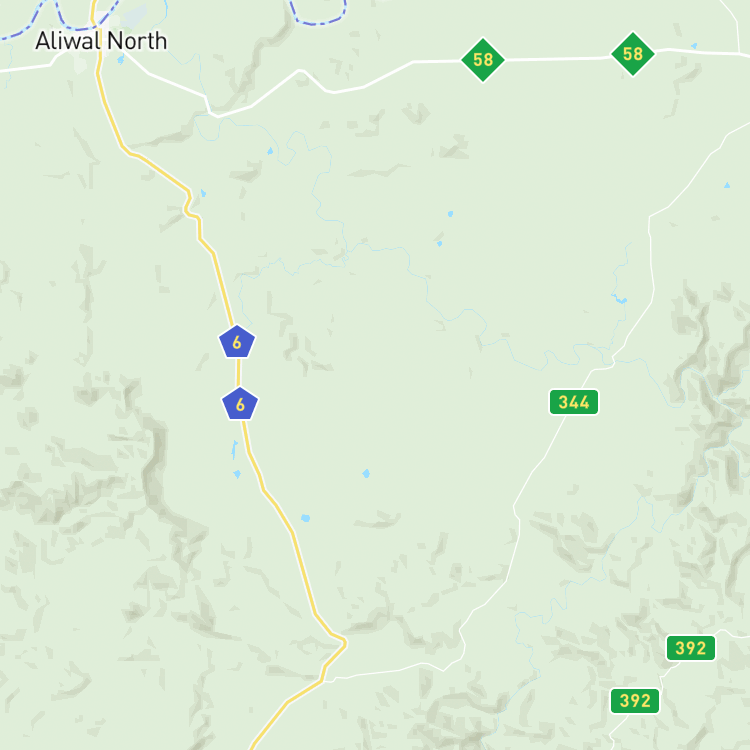Select the eastern route 58 diamond shield
Viewport: 750px width, 750px height.
(x=633, y=54)
